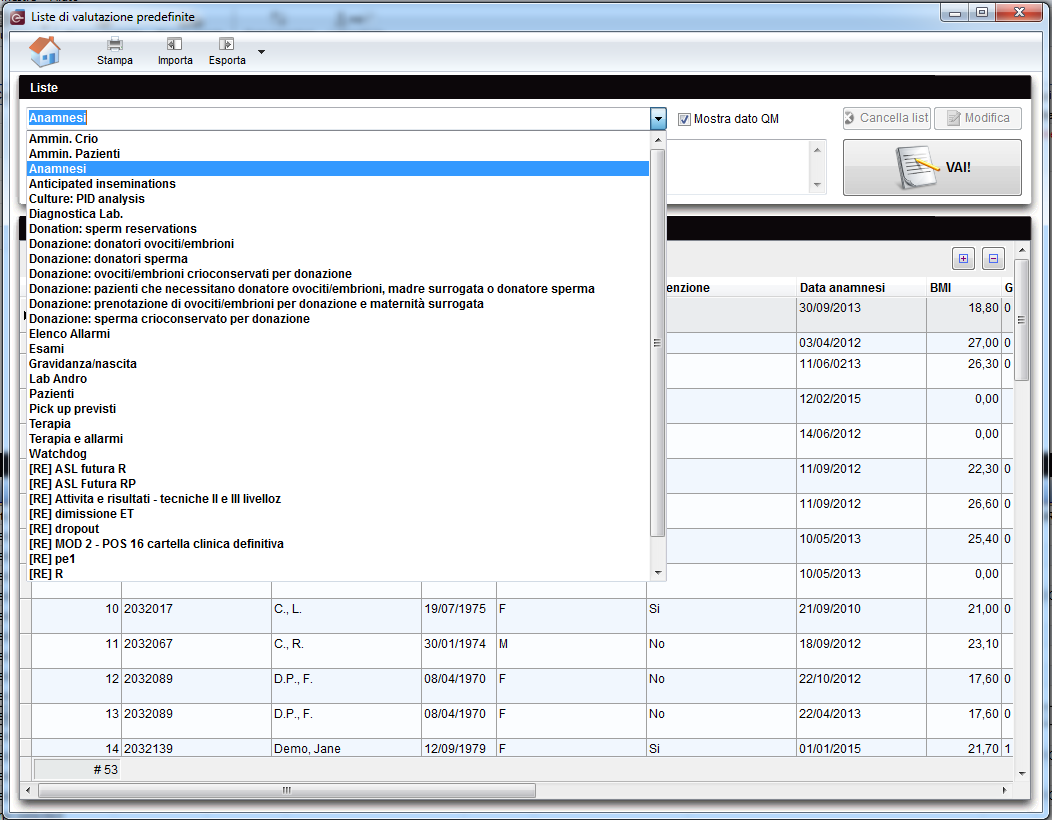Select [RE] MOD 2 - POS 16 entry
The height and width of the screenshot is (820, 1052).
click(337, 544)
